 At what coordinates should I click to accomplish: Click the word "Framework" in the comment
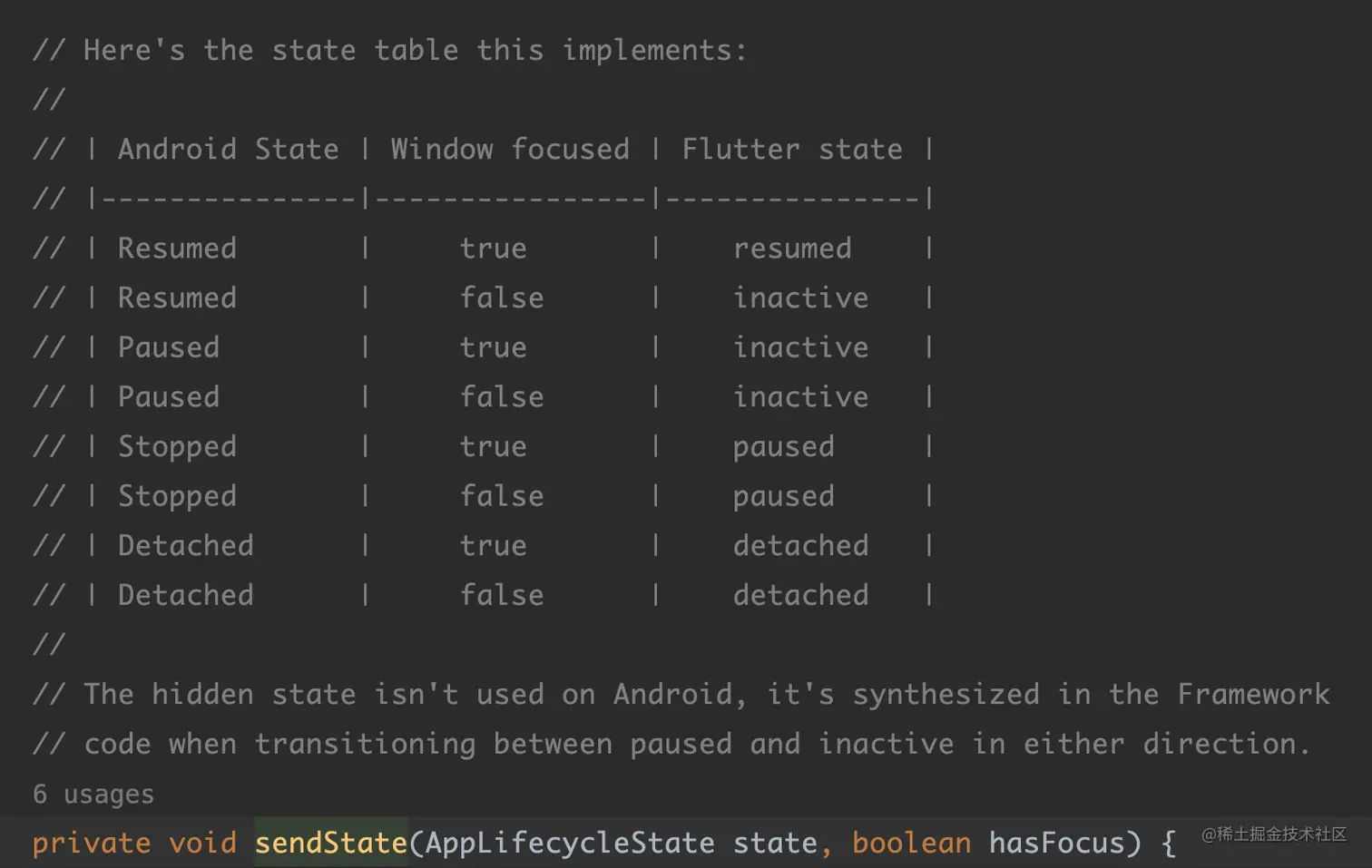(x=1252, y=694)
